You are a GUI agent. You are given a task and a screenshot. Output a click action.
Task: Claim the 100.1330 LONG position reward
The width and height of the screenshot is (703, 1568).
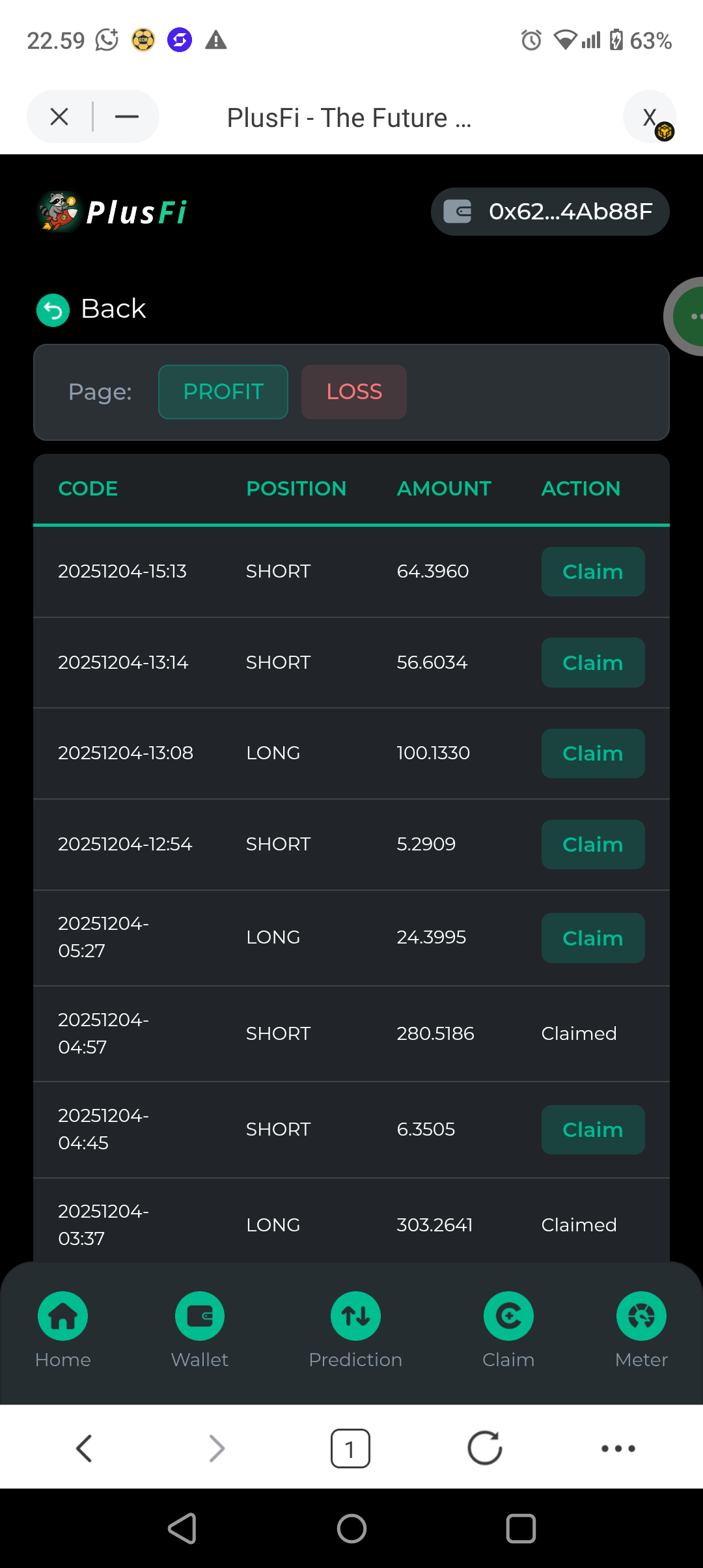click(x=592, y=753)
